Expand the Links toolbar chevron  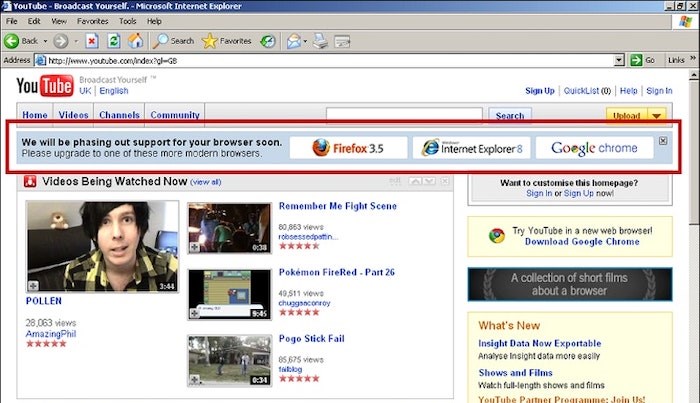point(692,58)
